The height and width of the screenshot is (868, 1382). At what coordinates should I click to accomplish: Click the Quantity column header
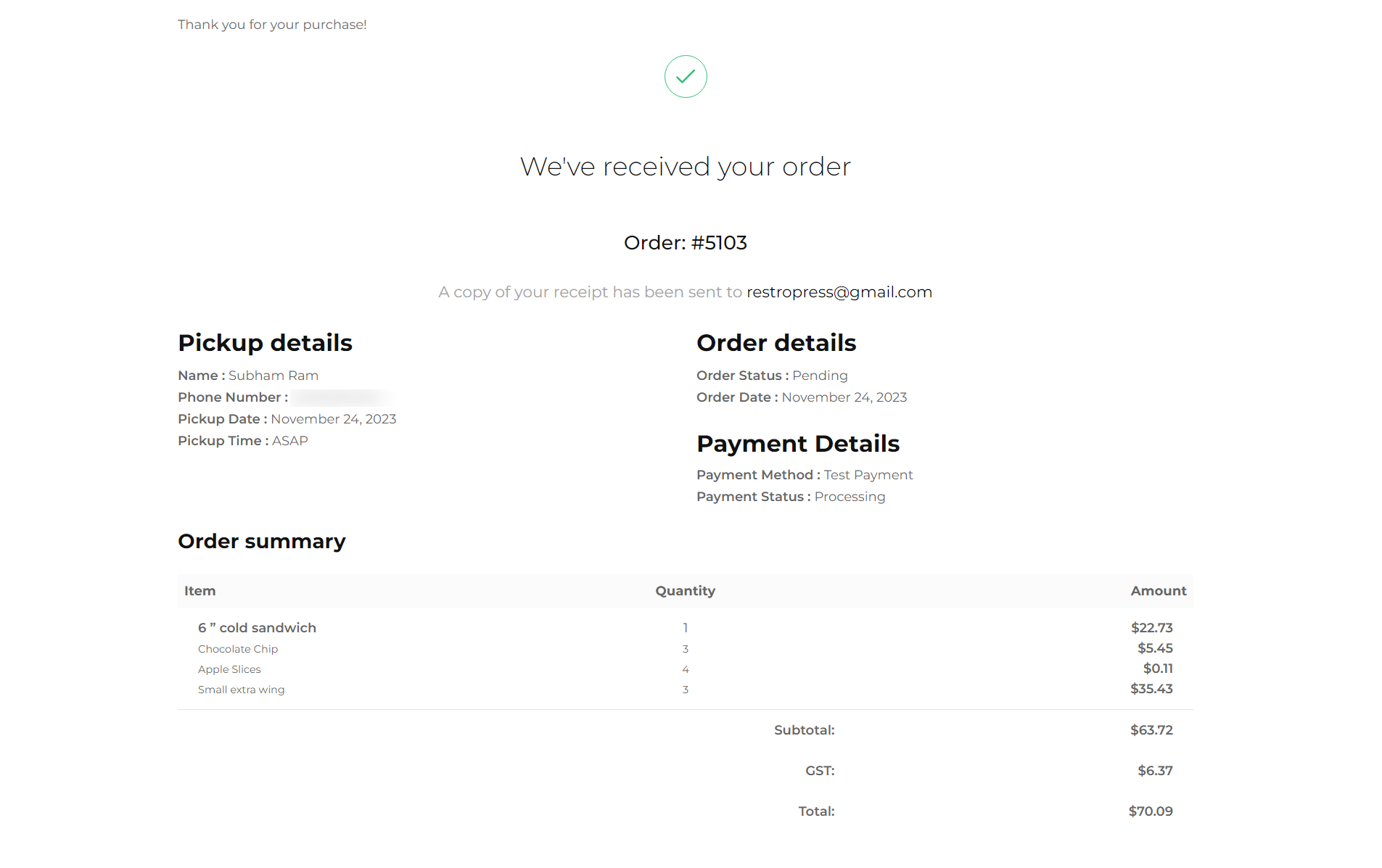[x=685, y=591]
